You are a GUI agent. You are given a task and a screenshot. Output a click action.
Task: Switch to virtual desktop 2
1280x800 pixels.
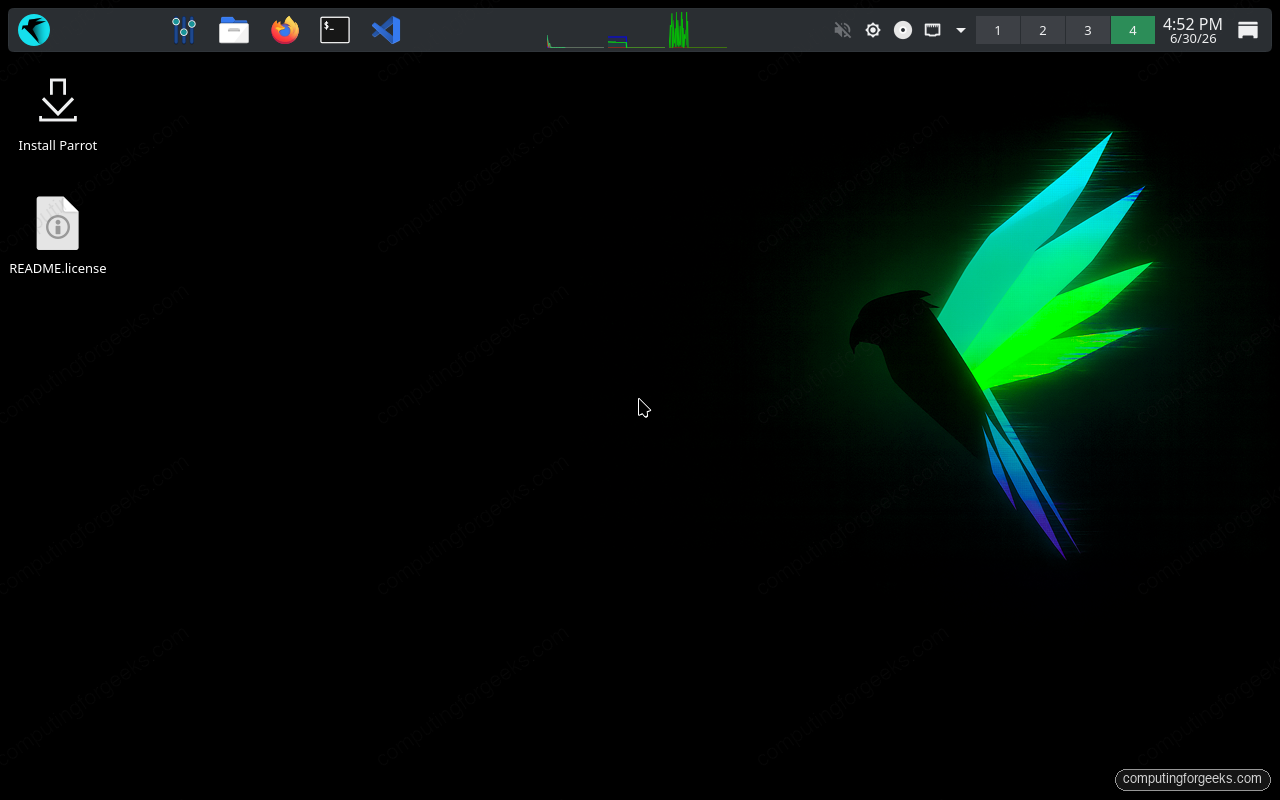pos(1043,30)
